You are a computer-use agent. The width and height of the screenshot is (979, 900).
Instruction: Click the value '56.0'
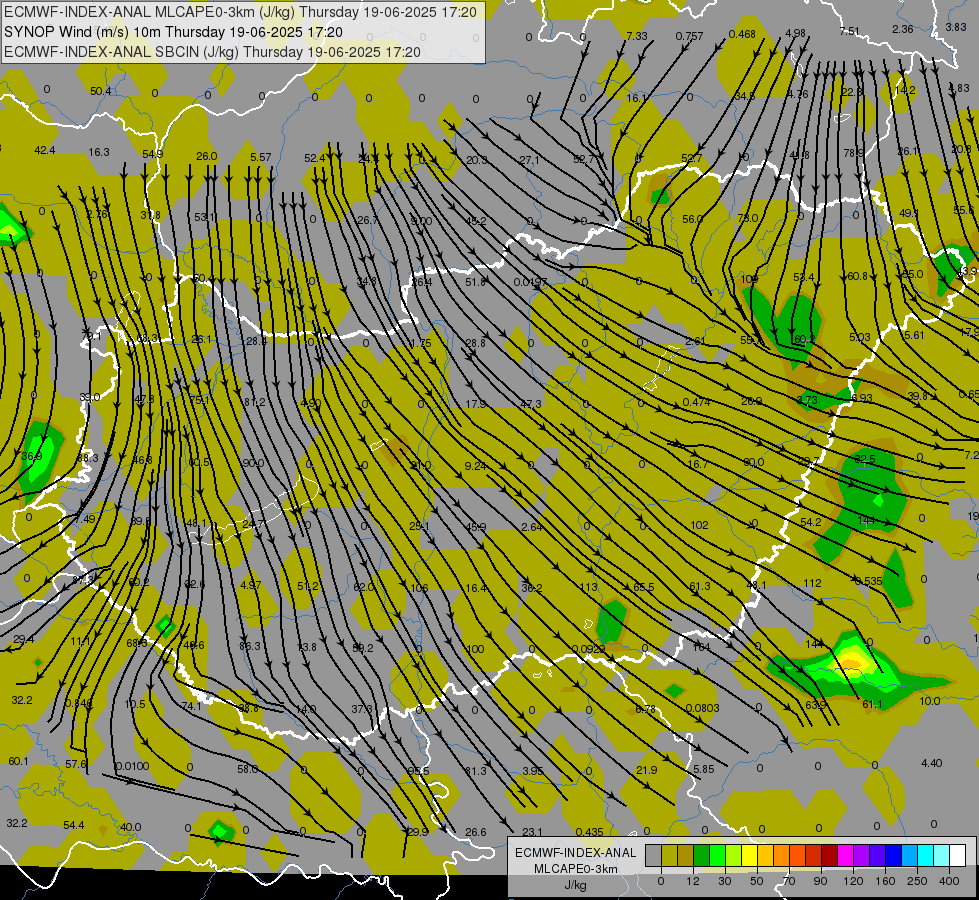point(692,219)
